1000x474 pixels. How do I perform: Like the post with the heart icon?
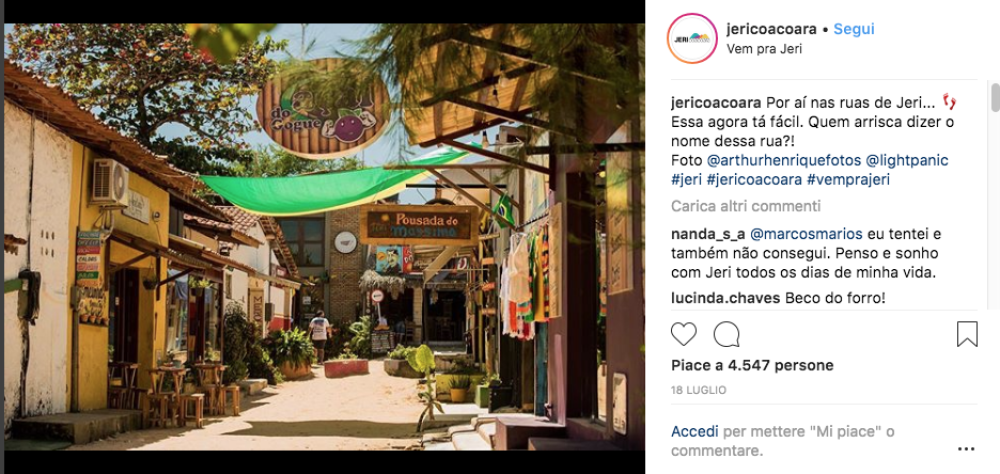coord(684,334)
